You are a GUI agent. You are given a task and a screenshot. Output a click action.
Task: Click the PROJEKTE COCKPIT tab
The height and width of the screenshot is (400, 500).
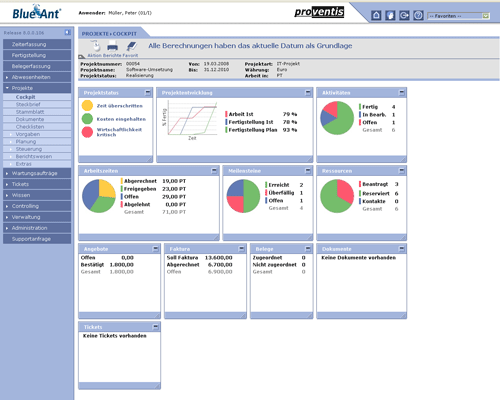109,34
